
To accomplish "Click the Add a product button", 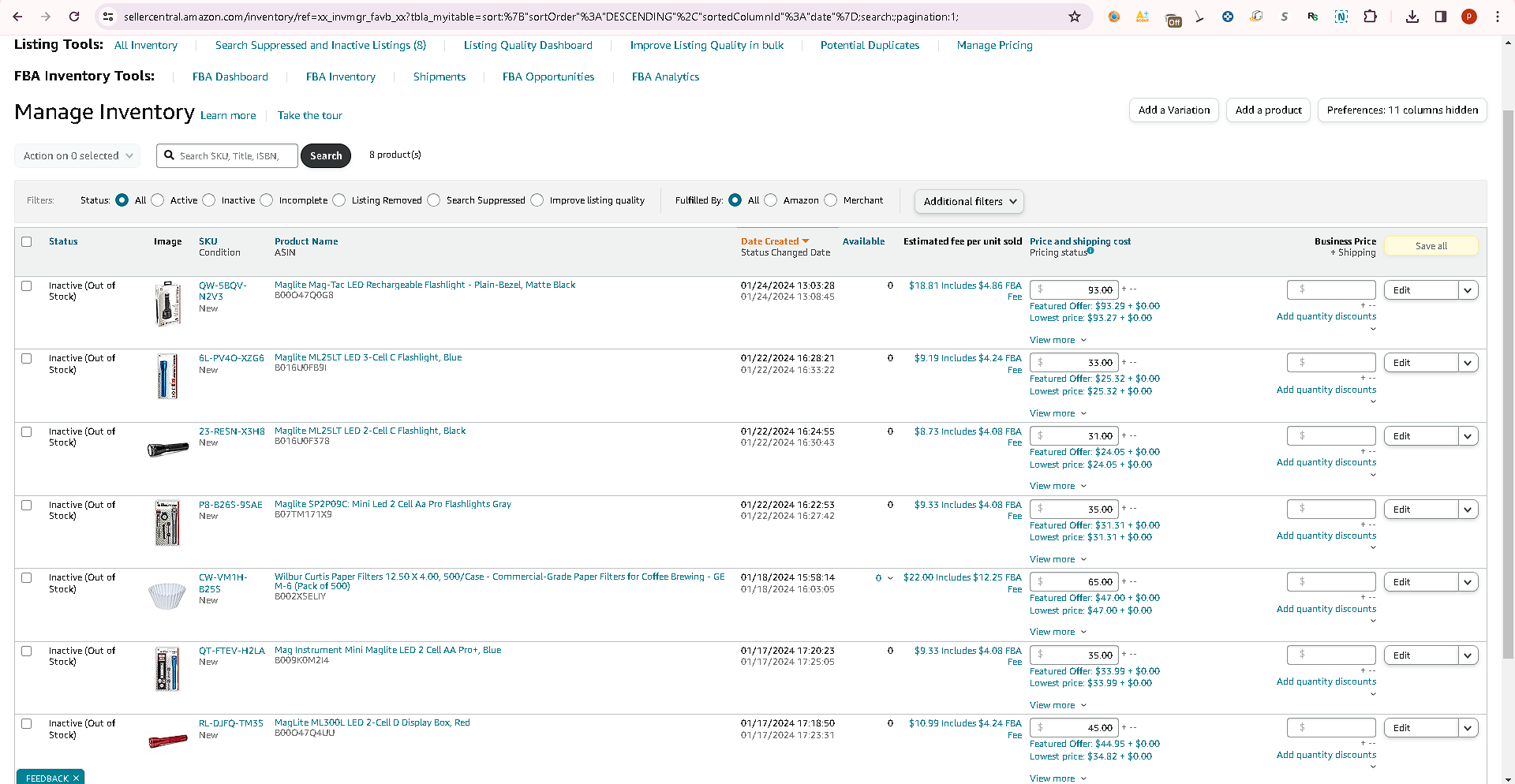I will click(x=1269, y=110).
